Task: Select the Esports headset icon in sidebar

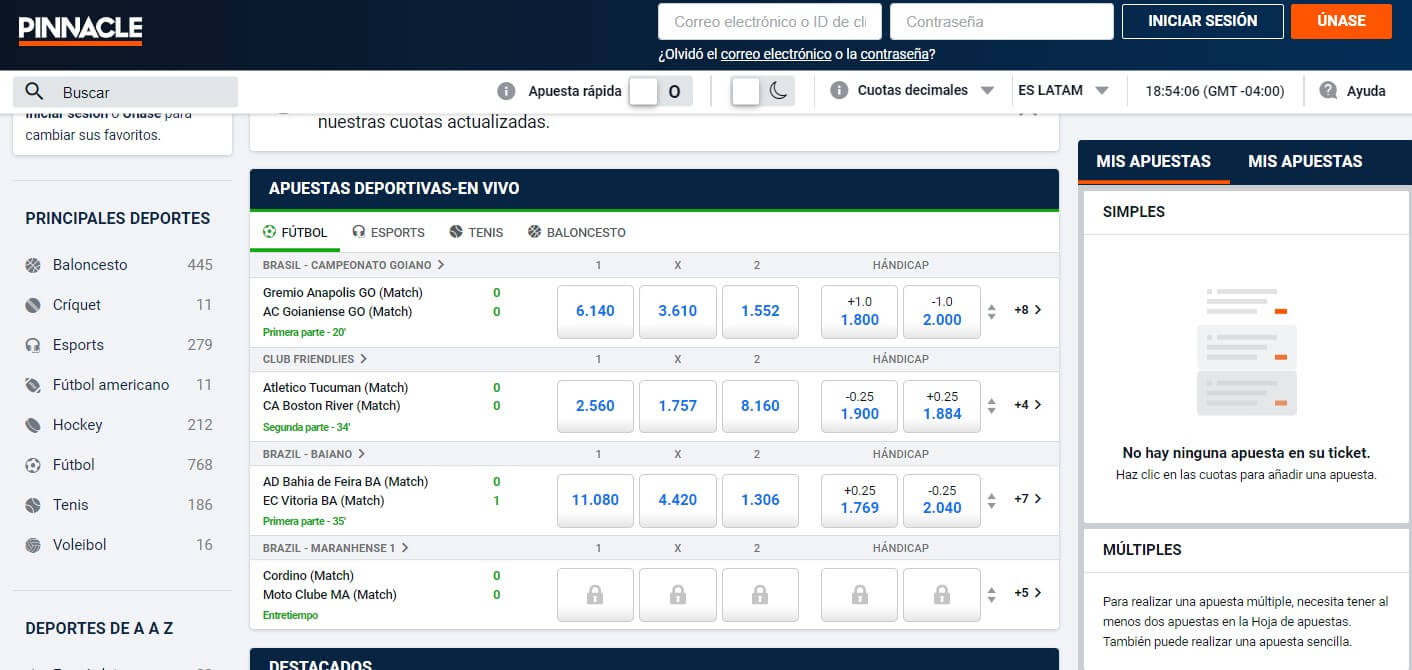Action: pos(34,345)
